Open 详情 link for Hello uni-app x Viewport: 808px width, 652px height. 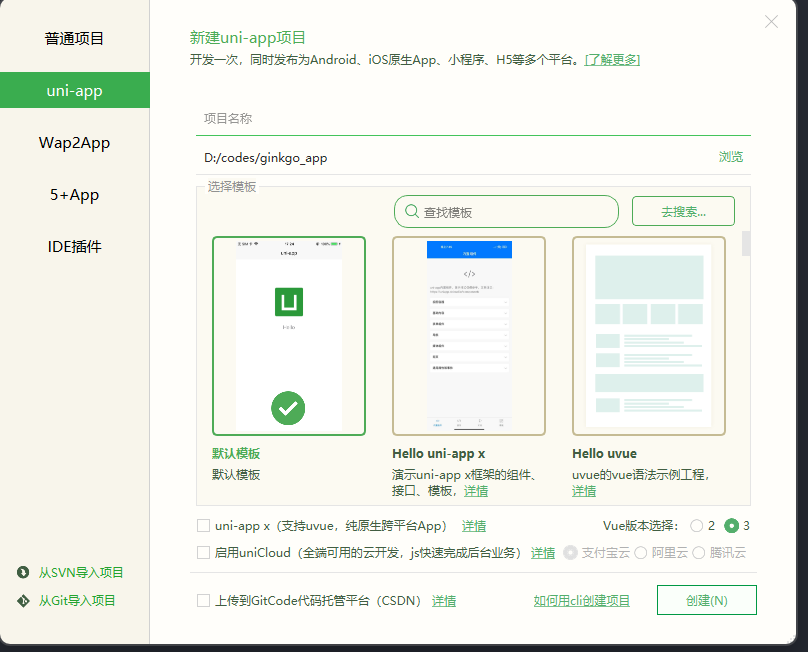tap(476, 491)
